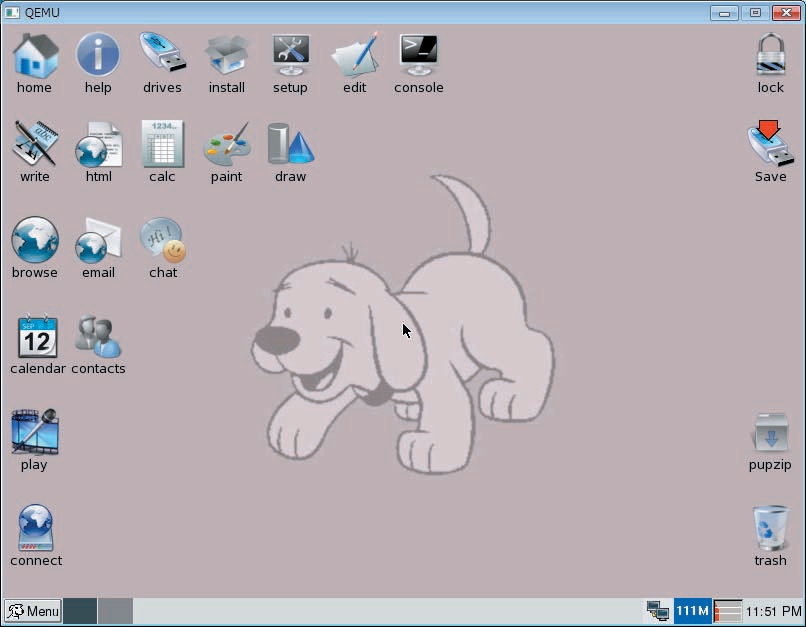
Task: Switch to the first dark desktop pager
Action: pos(80,611)
